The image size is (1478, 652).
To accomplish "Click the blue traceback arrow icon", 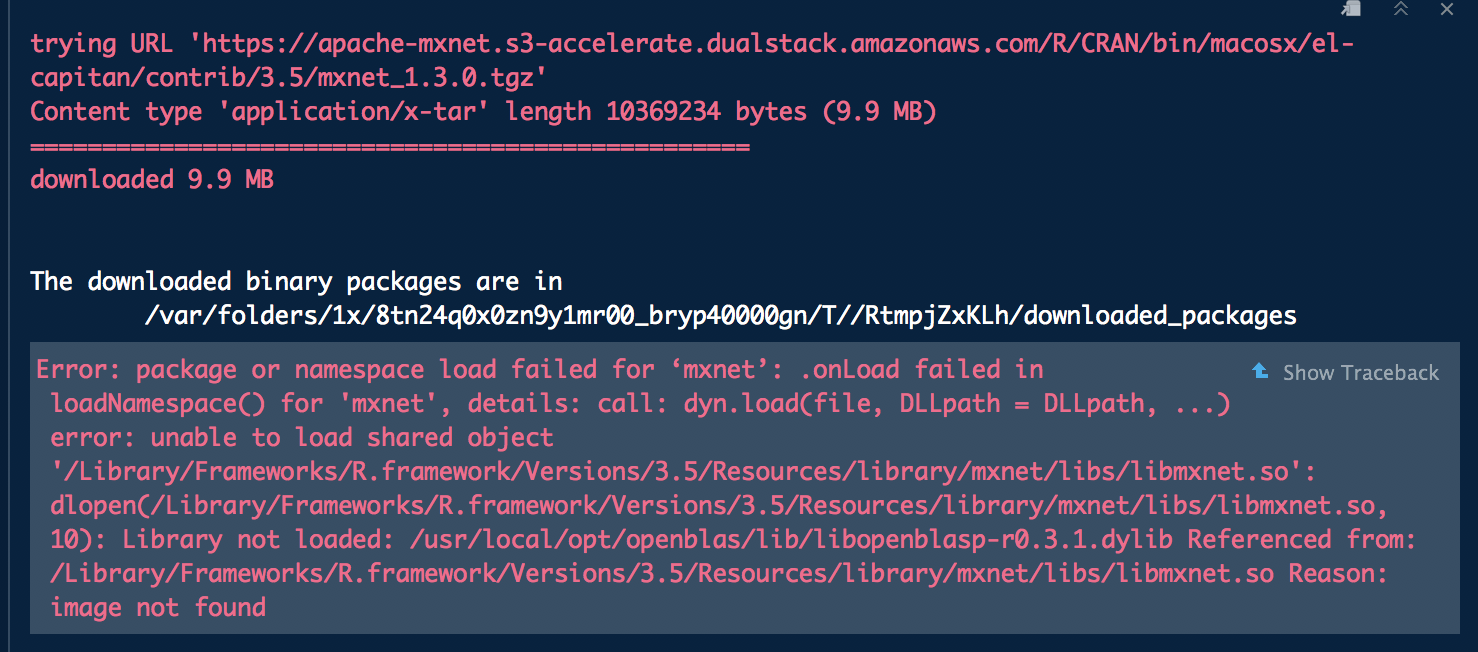I will point(1259,372).
